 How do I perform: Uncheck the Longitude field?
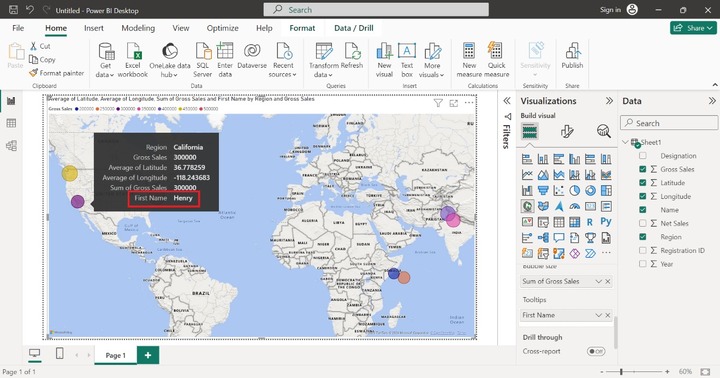(643, 196)
